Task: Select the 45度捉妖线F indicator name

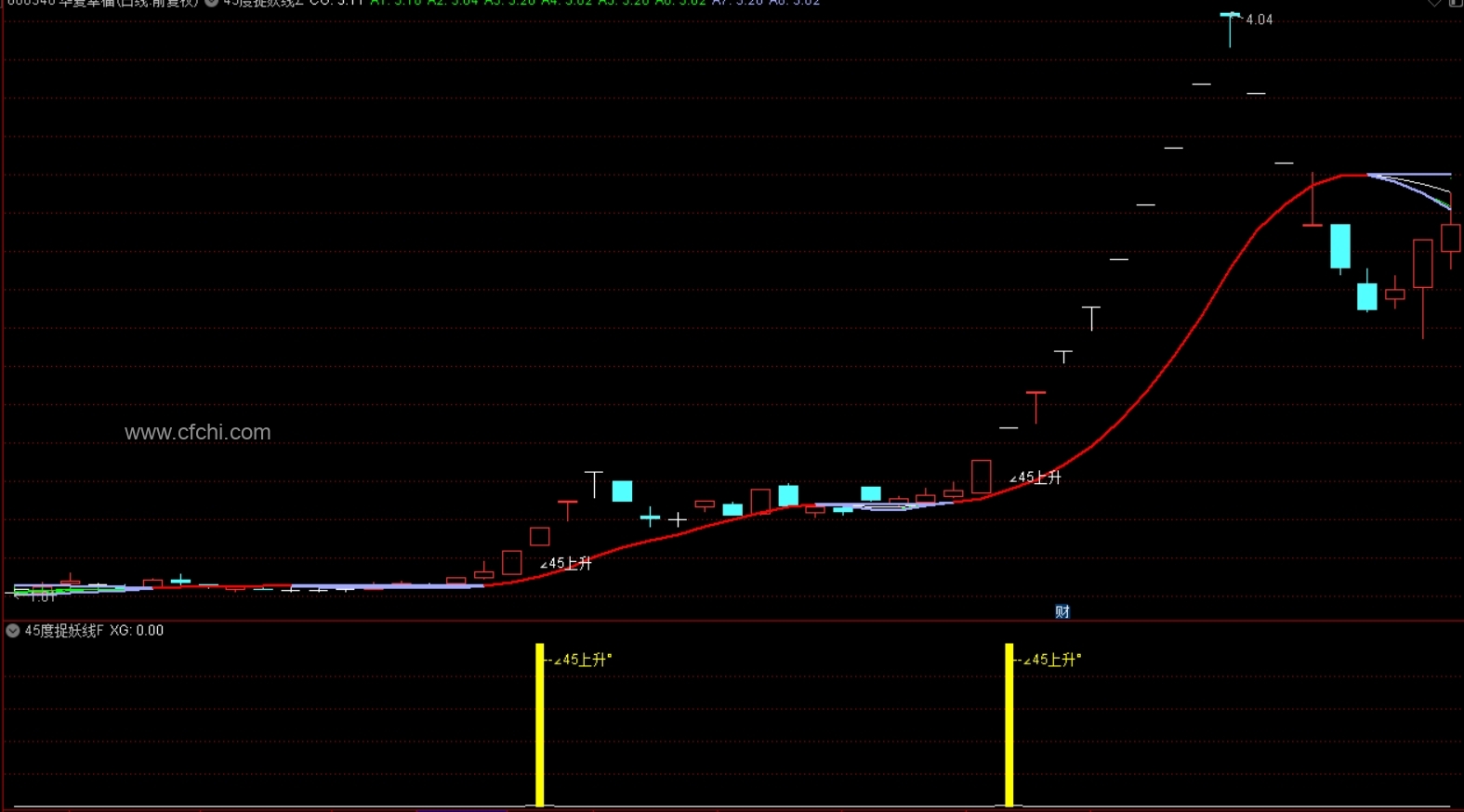Action: [x=64, y=631]
